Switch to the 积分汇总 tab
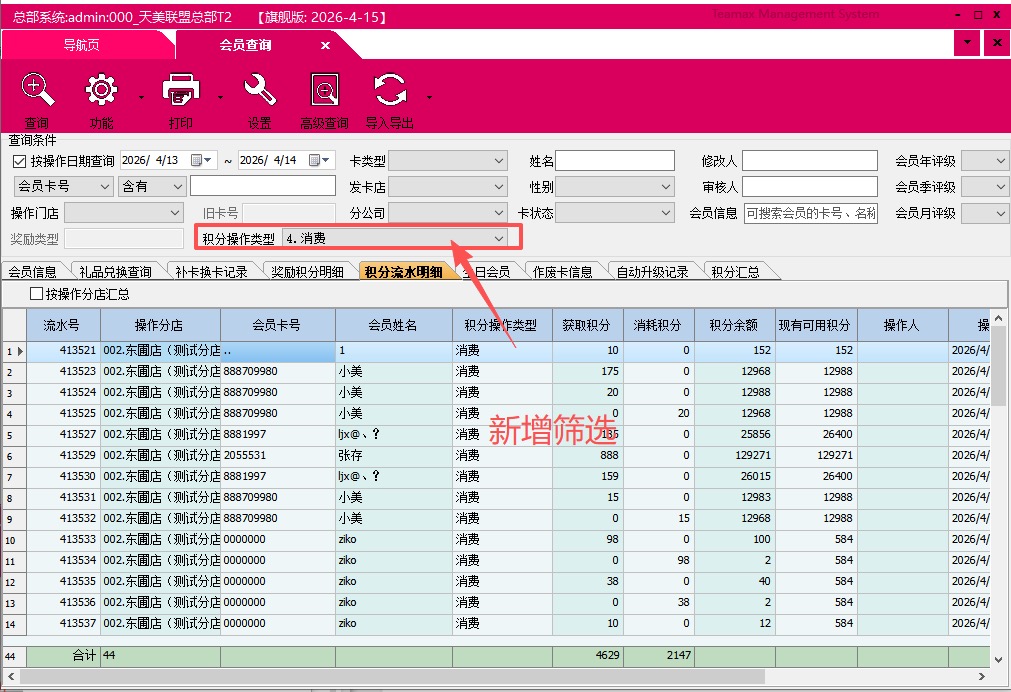This screenshot has height=692, width=1011. [734, 272]
